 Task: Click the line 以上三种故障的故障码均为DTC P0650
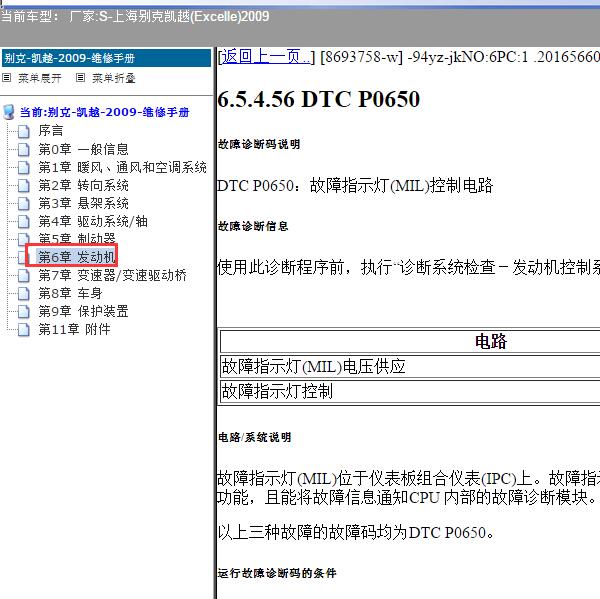(356, 532)
